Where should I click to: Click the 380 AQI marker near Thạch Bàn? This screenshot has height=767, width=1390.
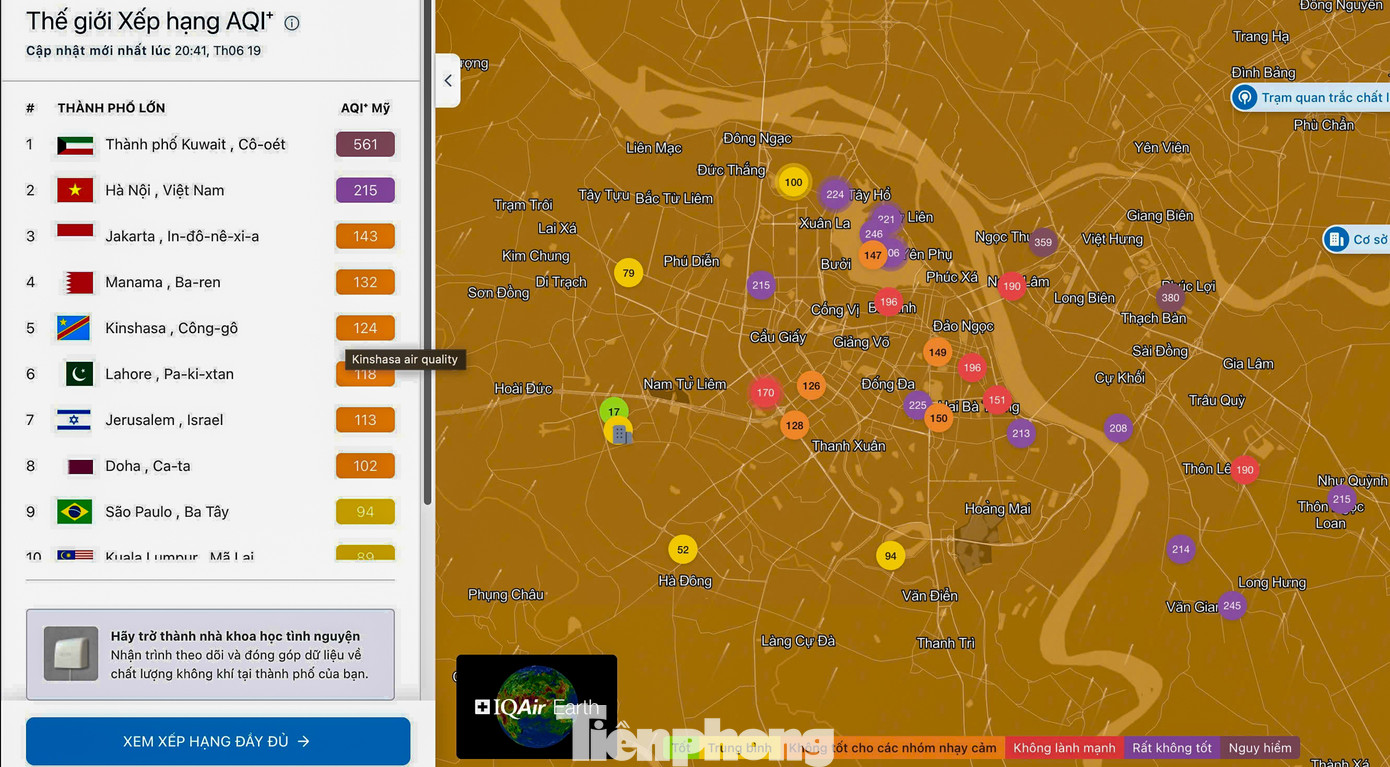(x=1171, y=297)
